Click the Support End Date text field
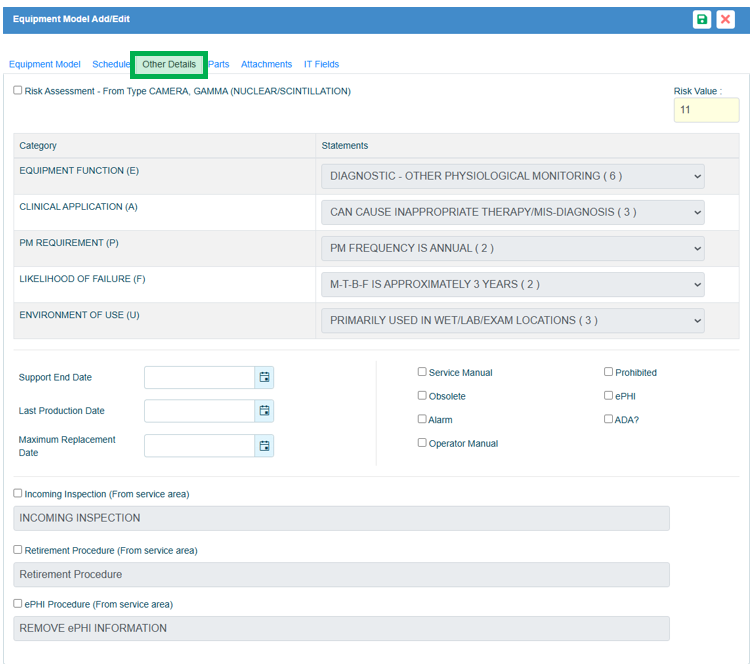Image resolution: width=750 pixels, height=670 pixels. [x=199, y=377]
